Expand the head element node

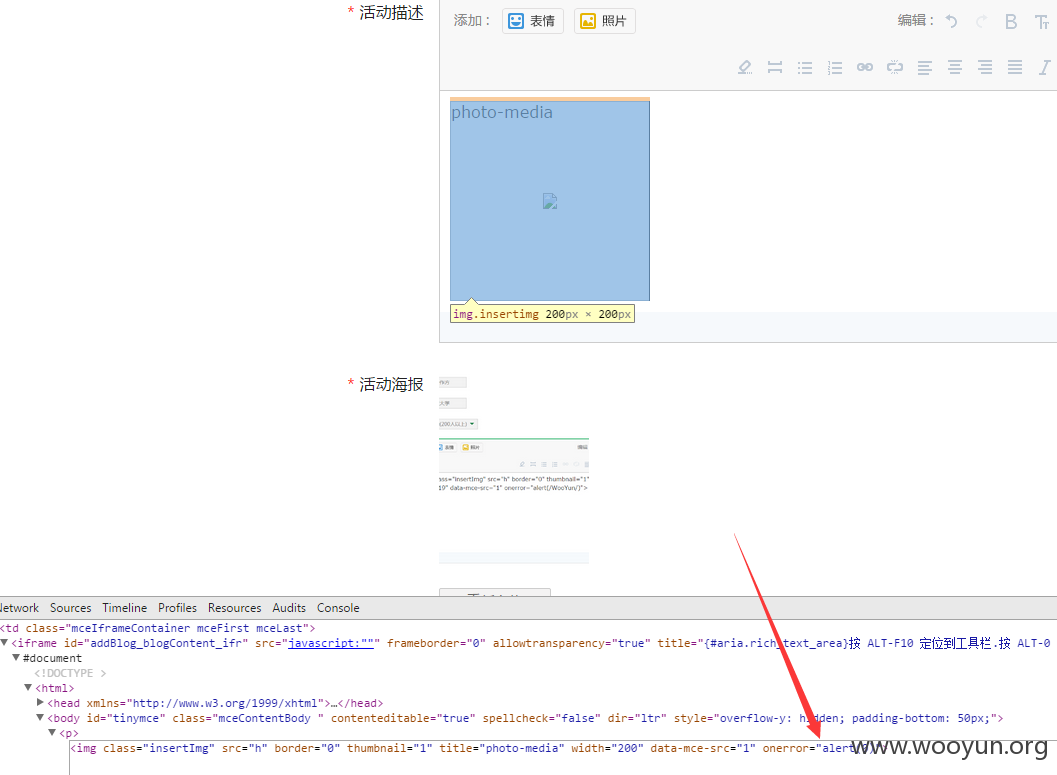tap(40, 702)
